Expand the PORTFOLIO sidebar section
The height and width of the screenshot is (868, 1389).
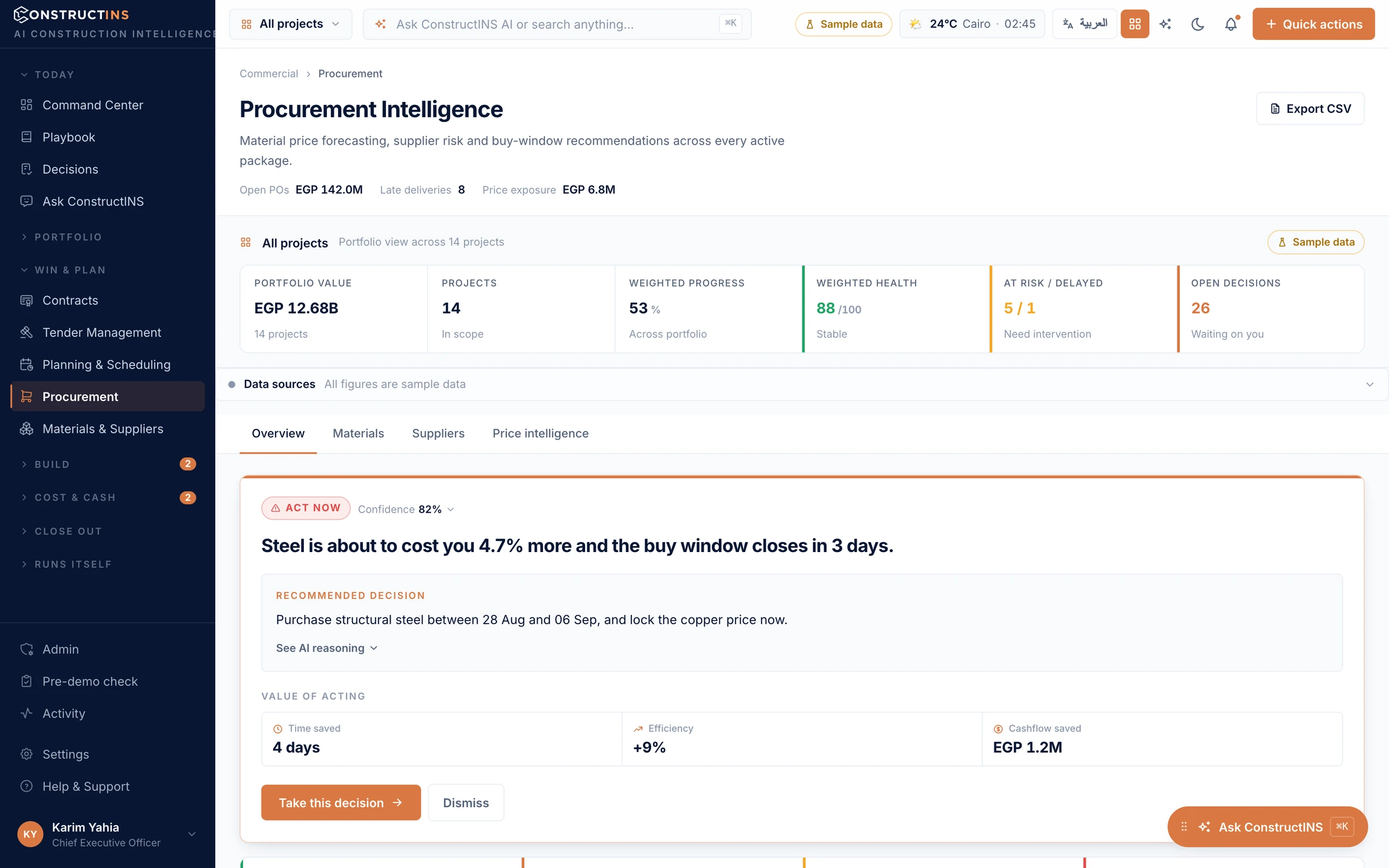pos(63,237)
